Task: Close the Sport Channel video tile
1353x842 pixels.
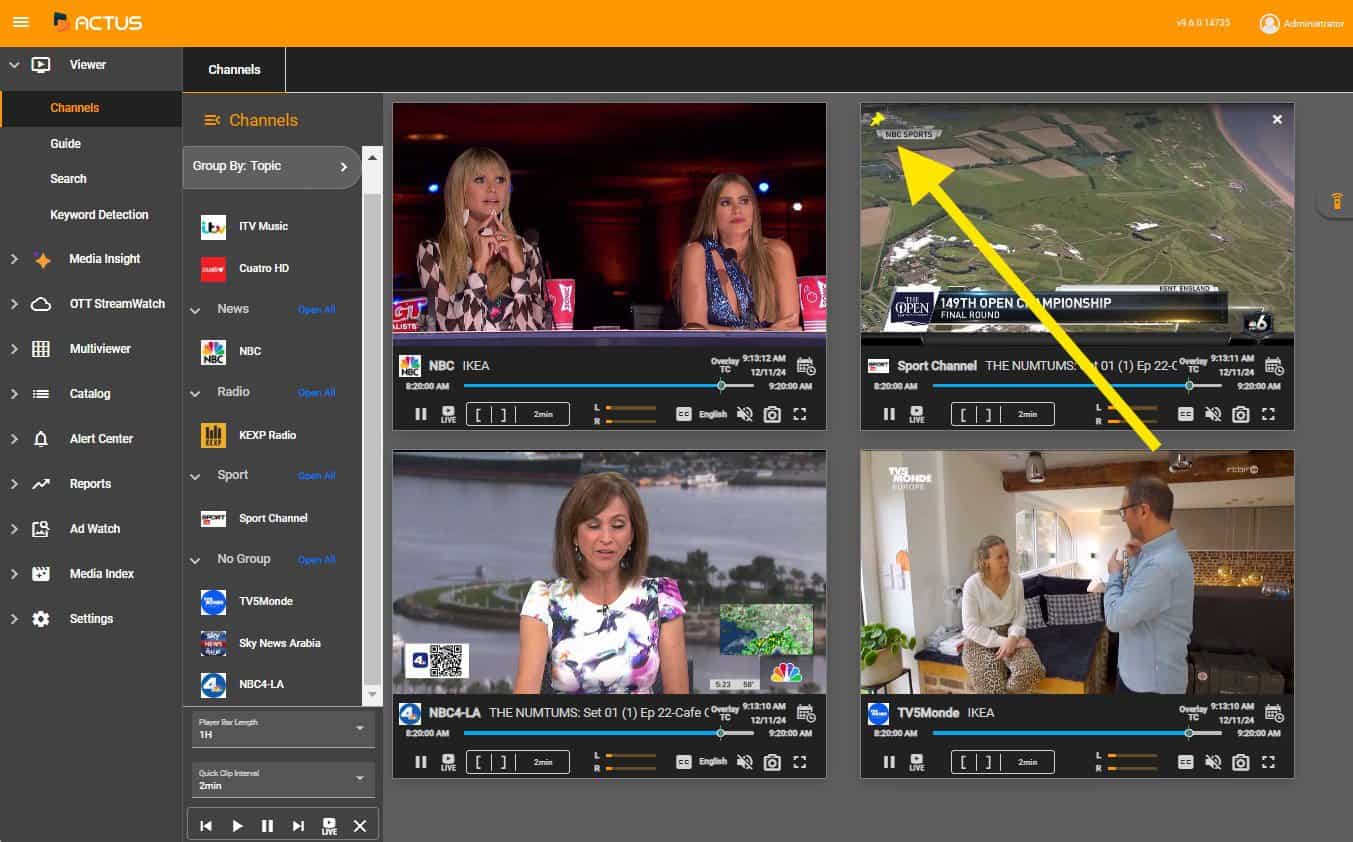Action: click(x=1277, y=119)
